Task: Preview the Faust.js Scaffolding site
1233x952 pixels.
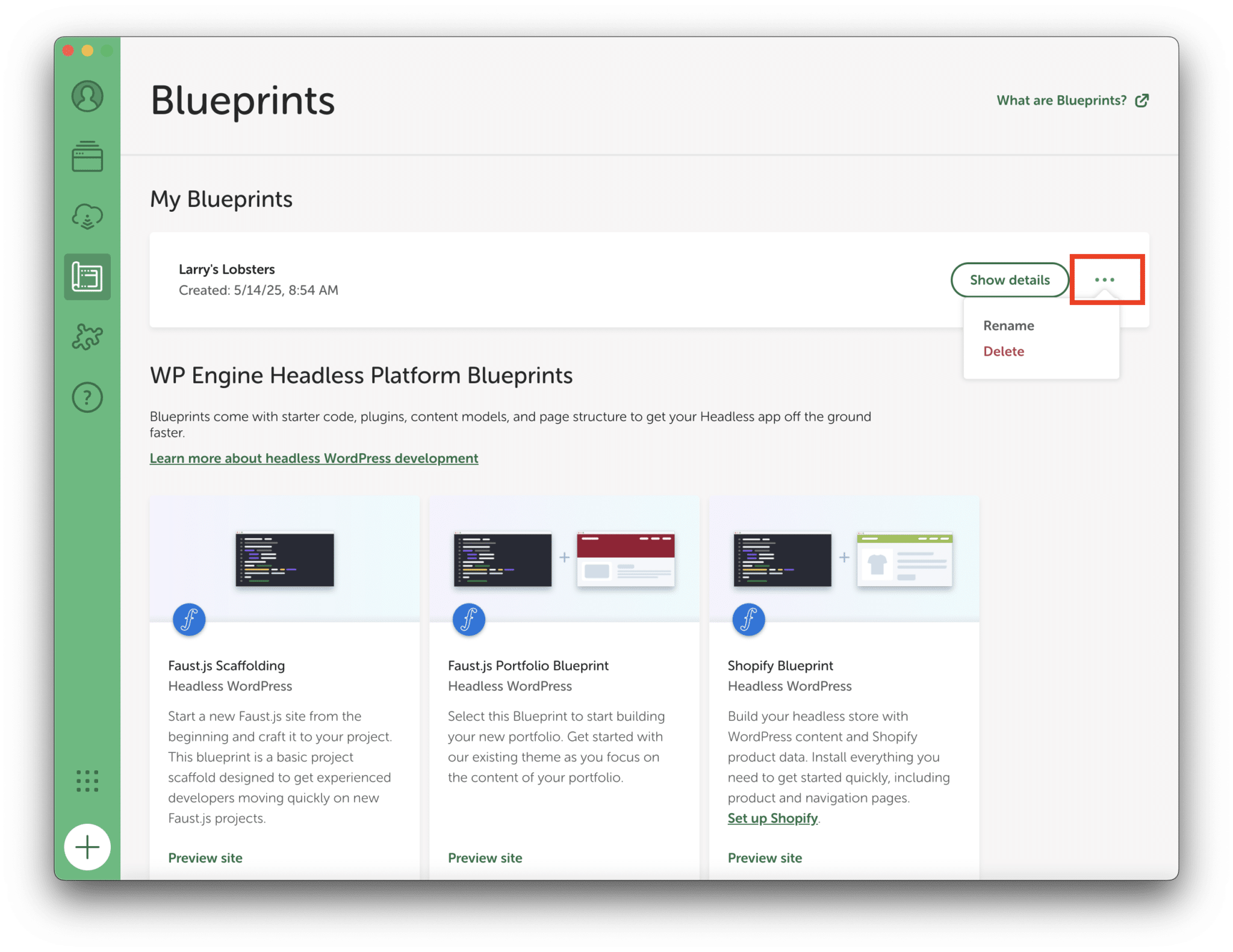Action: 205,858
